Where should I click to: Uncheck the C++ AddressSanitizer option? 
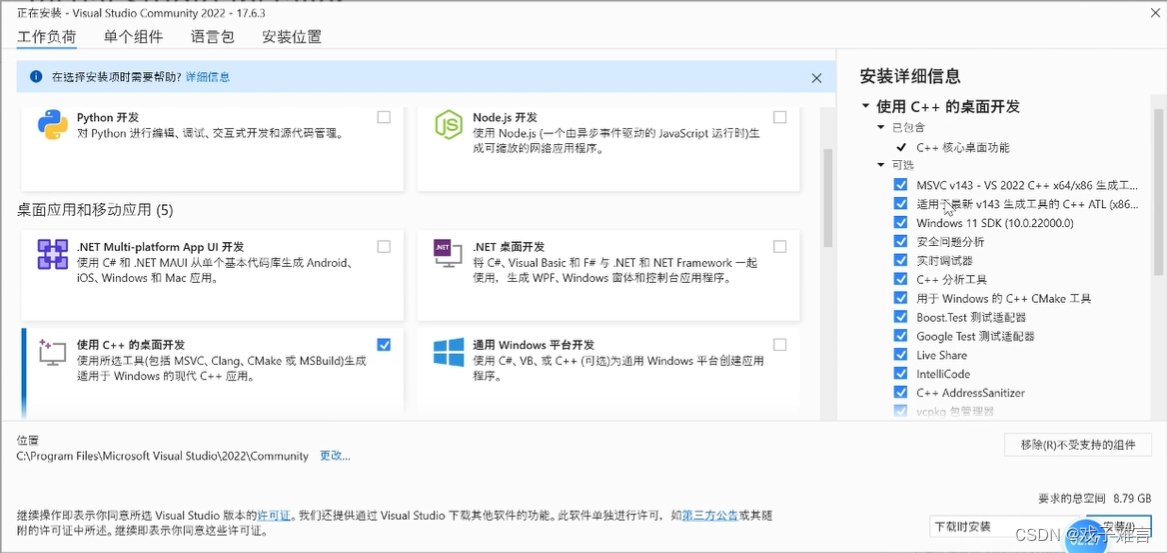coord(901,392)
